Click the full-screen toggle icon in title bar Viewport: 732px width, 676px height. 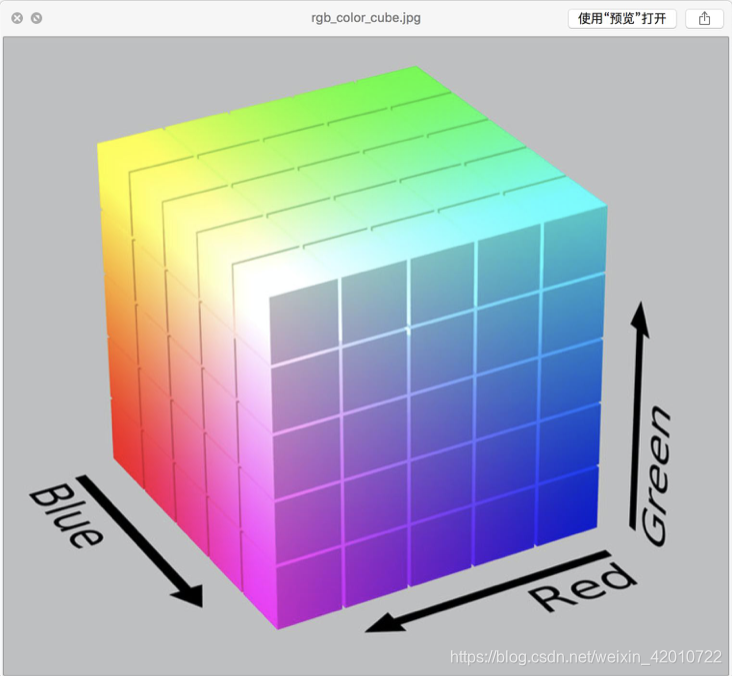(x=36, y=18)
